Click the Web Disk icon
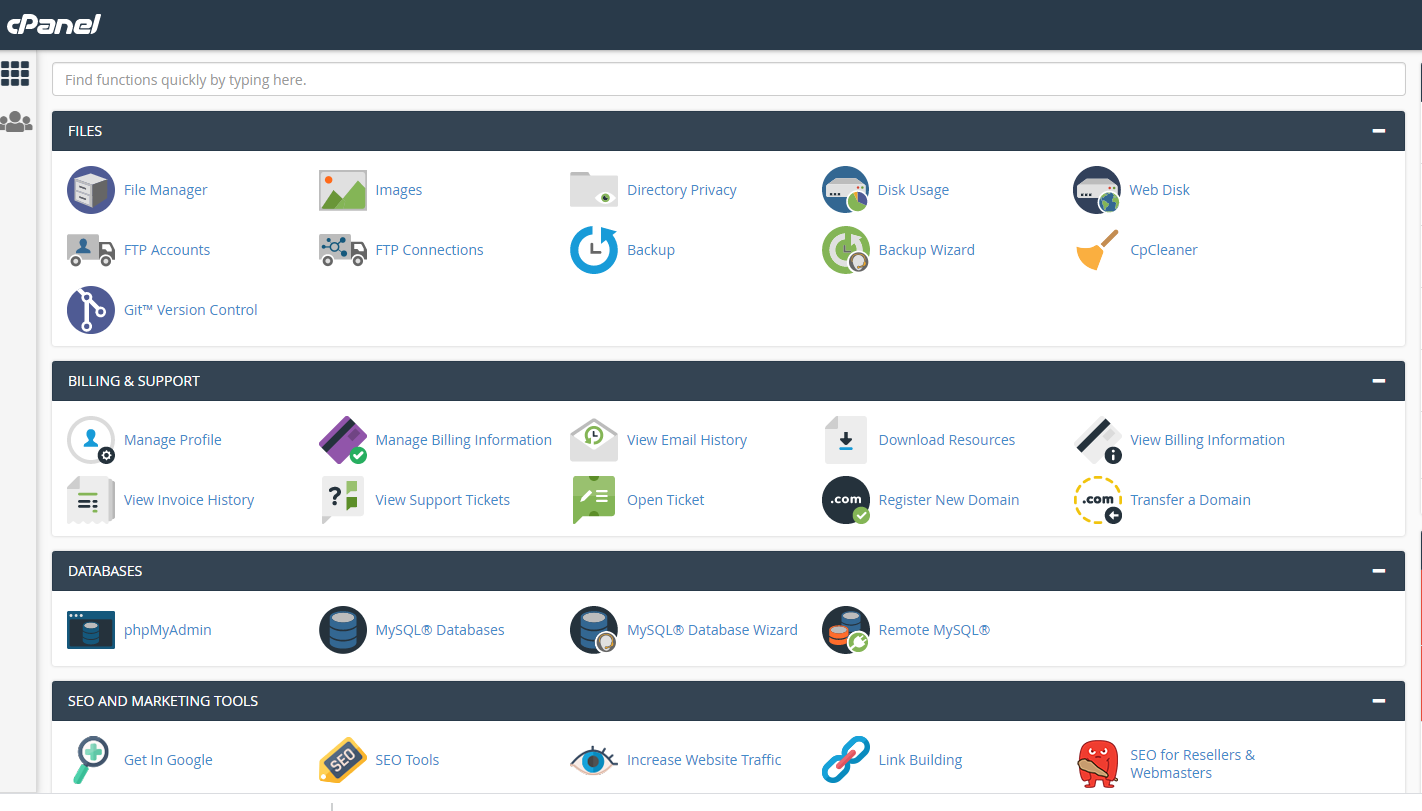The width and height of the screenshot is (1422, 811). coord(1097,190)
